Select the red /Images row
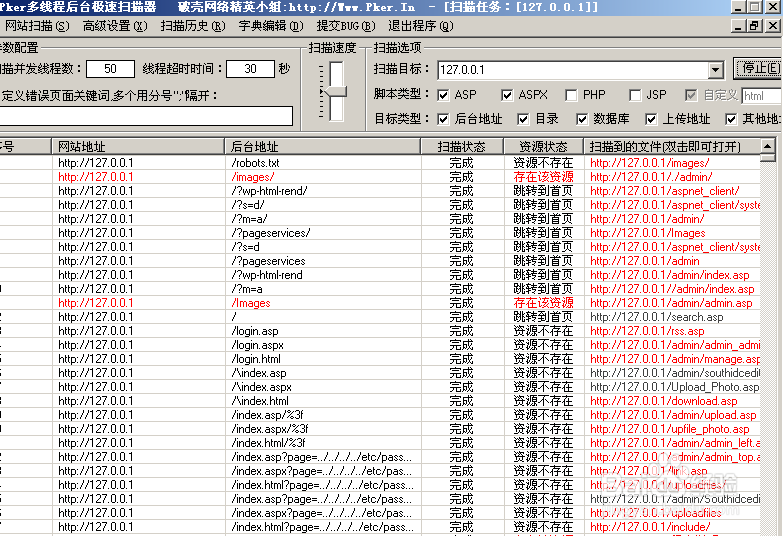The image size is (783, 536). 292,303
